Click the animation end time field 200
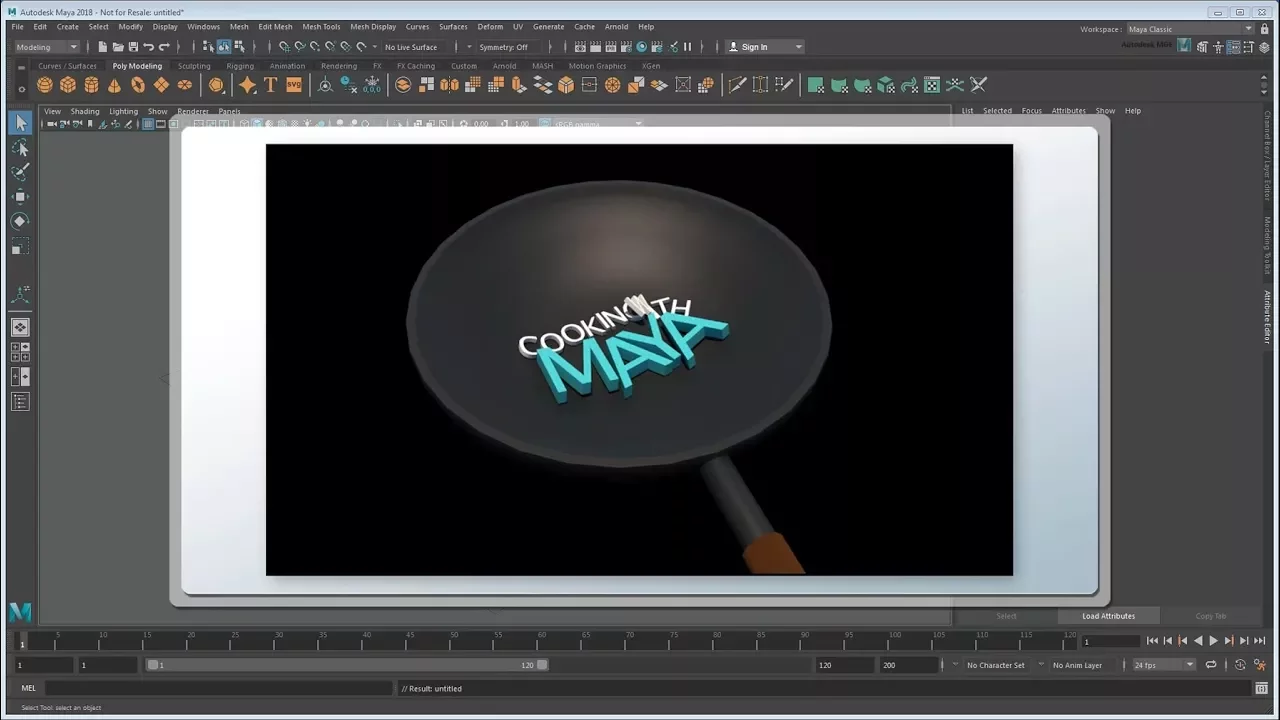The height and width of the screenshot is (720, 1280). pyautogui.click(x=908, y=665)
